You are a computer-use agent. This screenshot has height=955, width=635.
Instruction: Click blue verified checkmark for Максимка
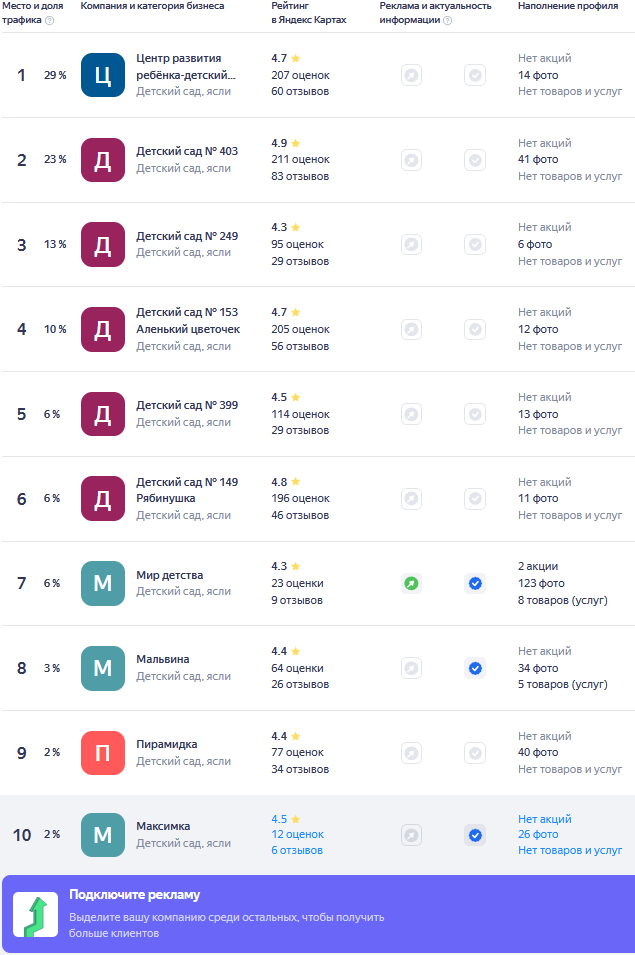pos(475,835)
